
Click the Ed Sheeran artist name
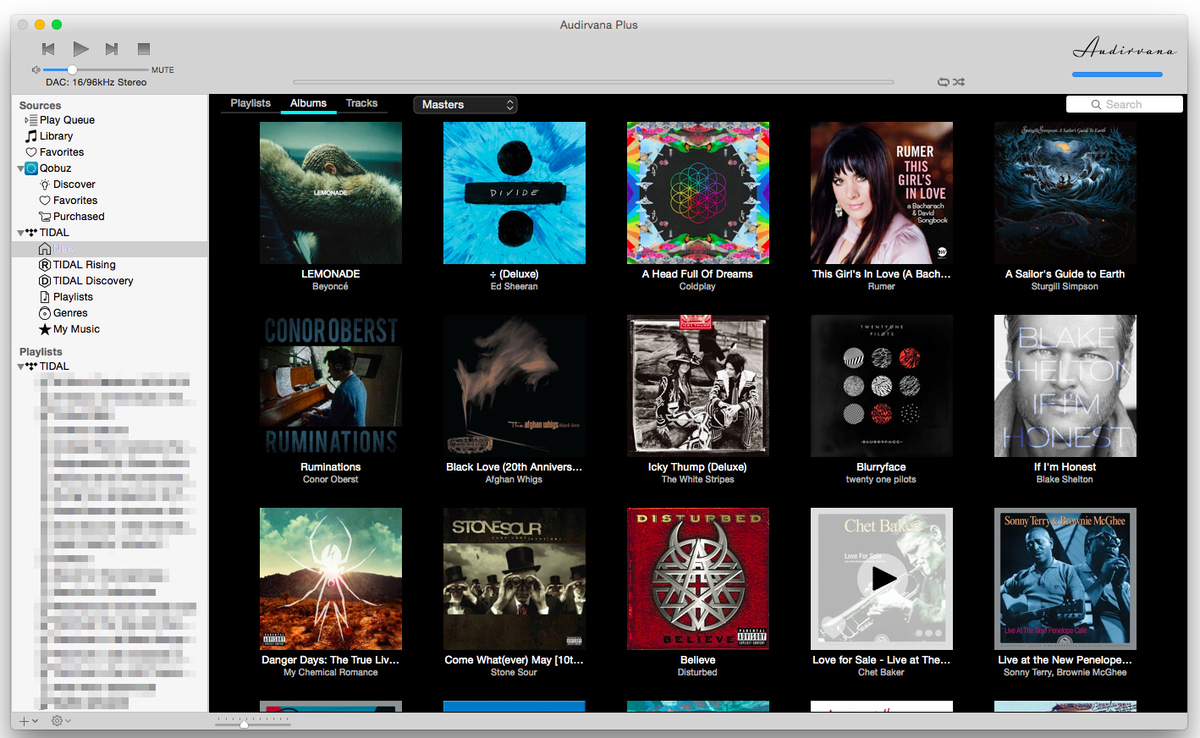[514, 286]
